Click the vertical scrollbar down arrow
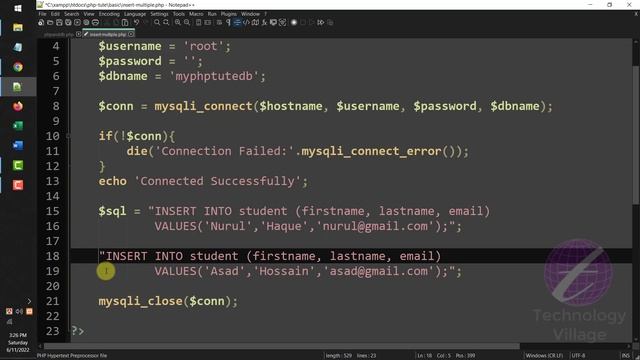Screen dimensions: 640x360 coord(636,340)
